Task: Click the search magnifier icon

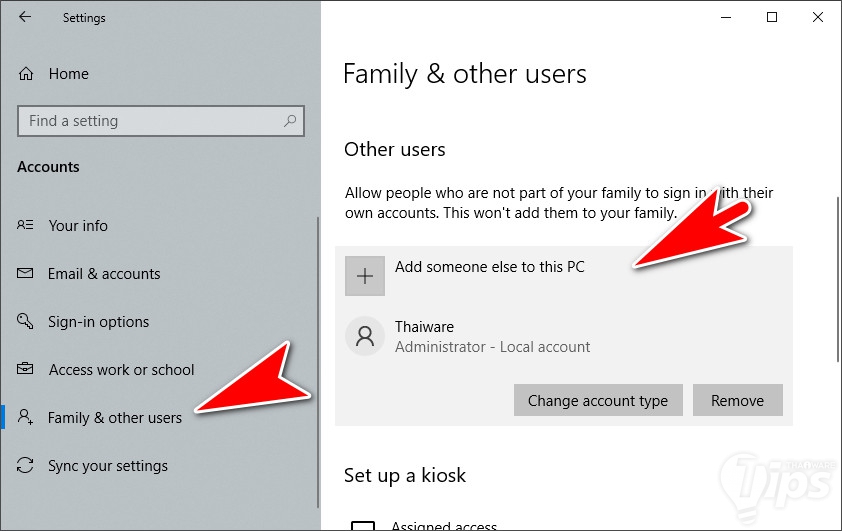Action: click(x=290, y=121)
